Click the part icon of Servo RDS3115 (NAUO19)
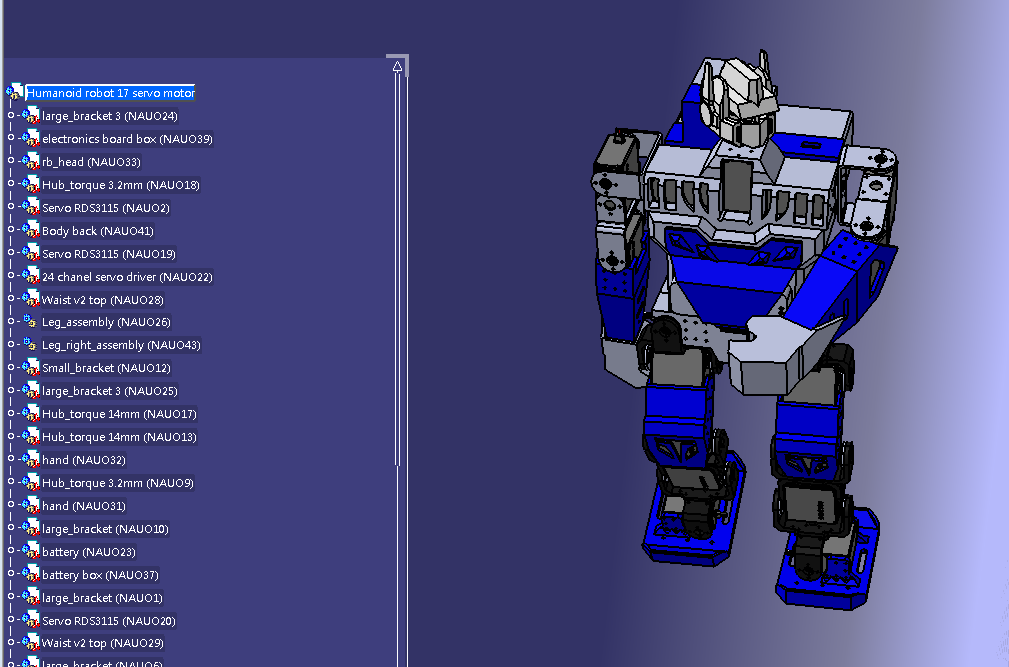Viewport: 1009px width, 667px height. point(30,253)
